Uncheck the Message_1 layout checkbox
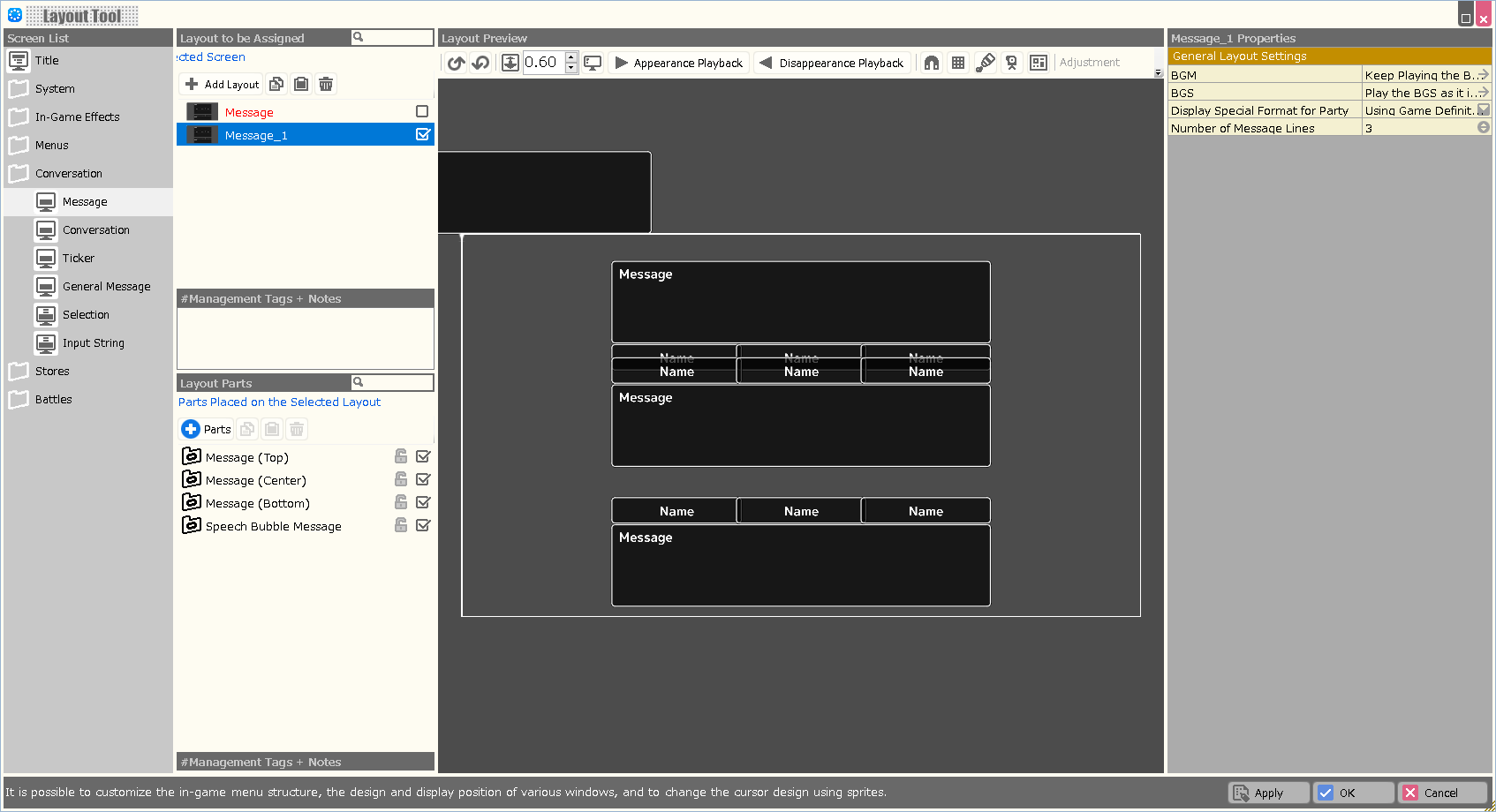 pos(423,134)
